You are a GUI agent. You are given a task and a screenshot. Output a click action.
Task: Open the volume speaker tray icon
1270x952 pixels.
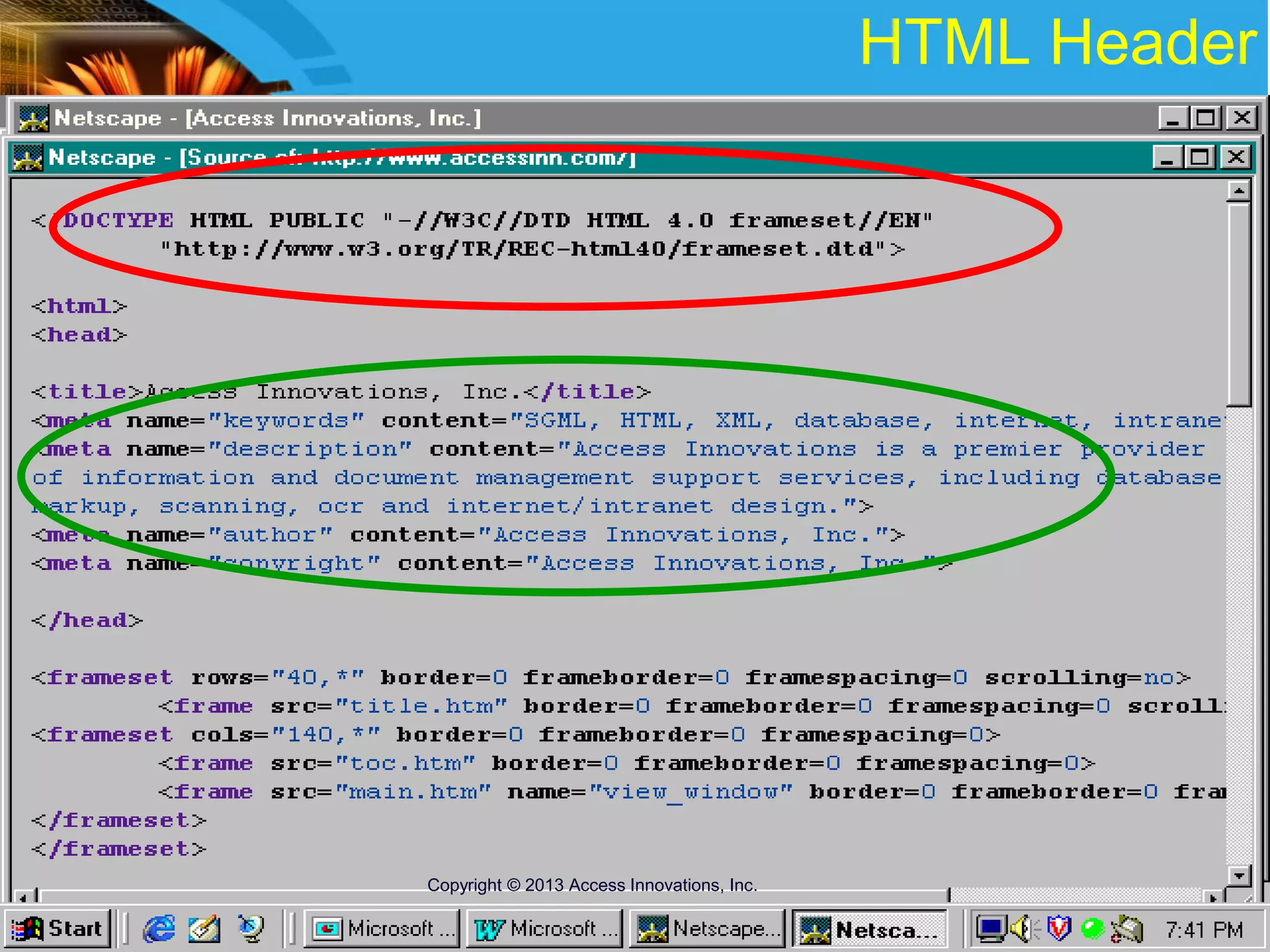click(1023, 928)
